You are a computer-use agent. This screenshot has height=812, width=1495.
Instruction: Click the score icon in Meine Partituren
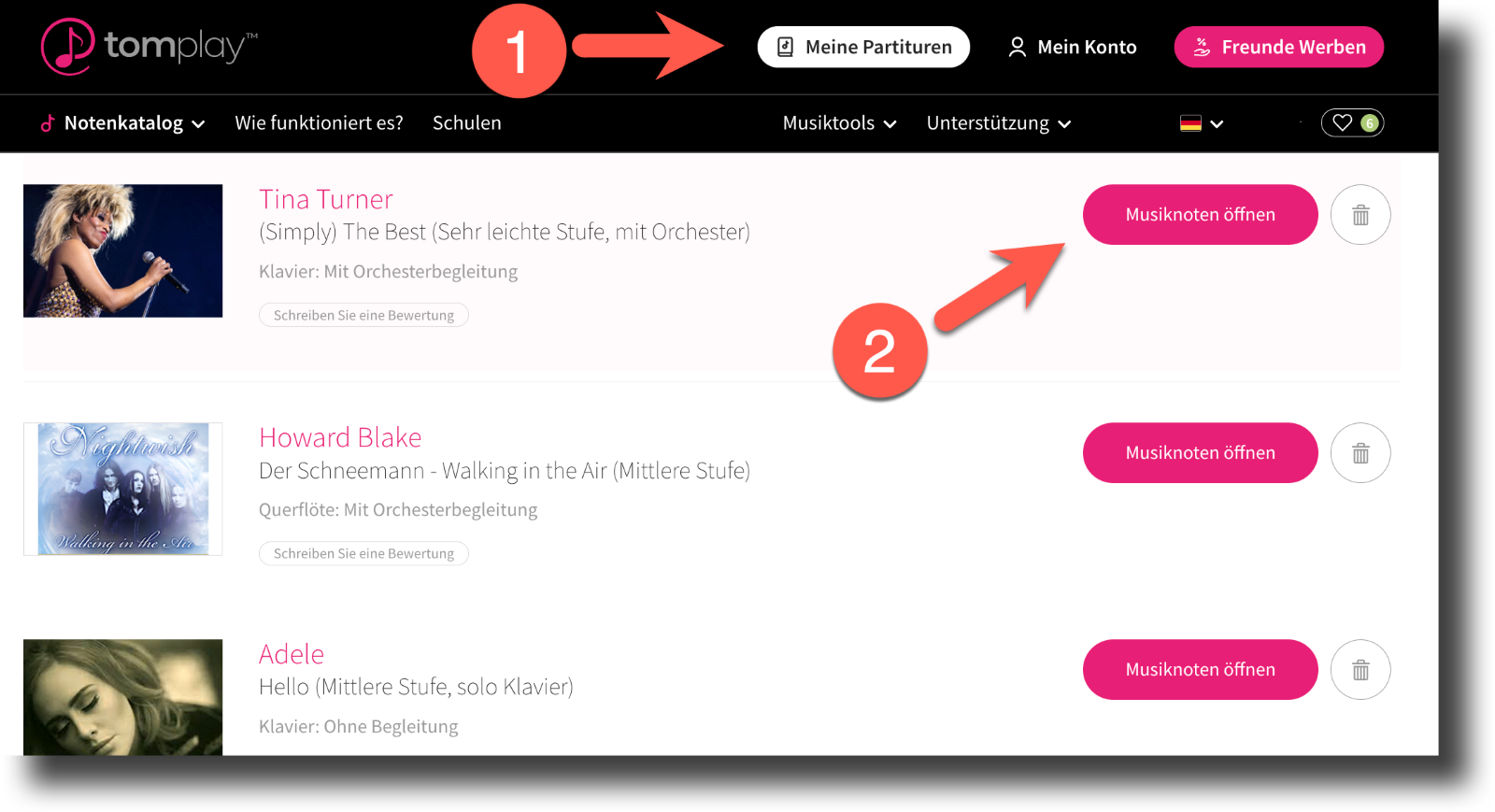coord(786,48)
